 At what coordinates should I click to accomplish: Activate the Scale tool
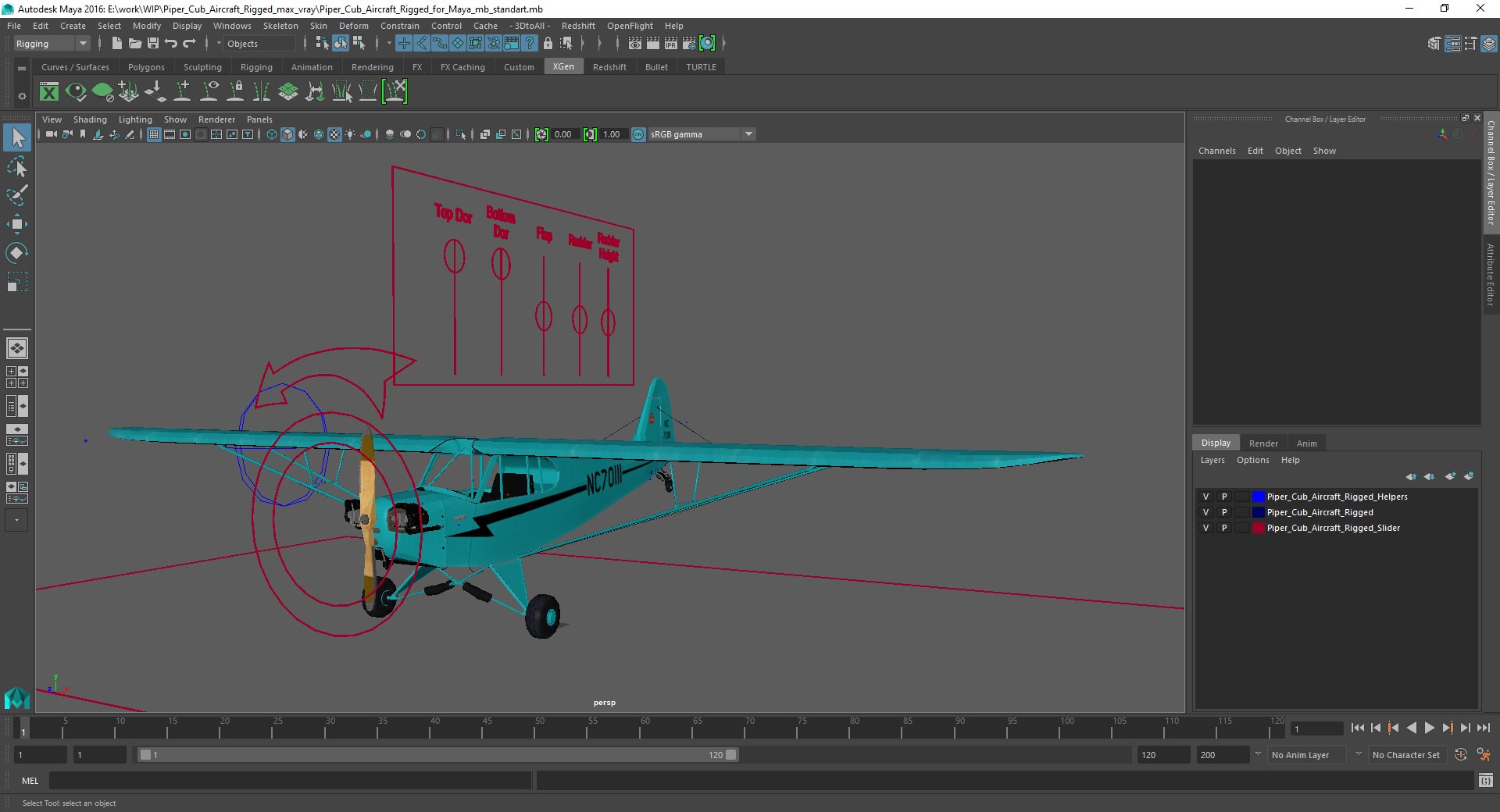(16, 282)
